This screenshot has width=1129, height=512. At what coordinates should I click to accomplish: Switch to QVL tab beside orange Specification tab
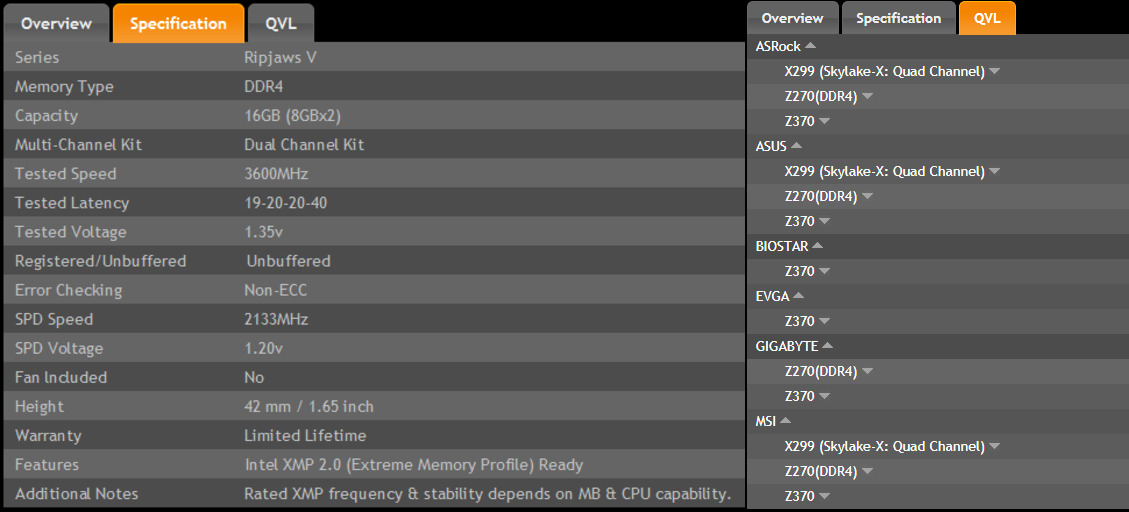[280, 24]
